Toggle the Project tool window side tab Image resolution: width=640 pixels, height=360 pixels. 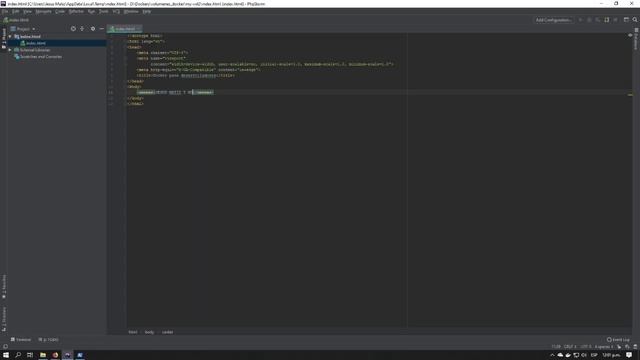click(x=4, y=38)
